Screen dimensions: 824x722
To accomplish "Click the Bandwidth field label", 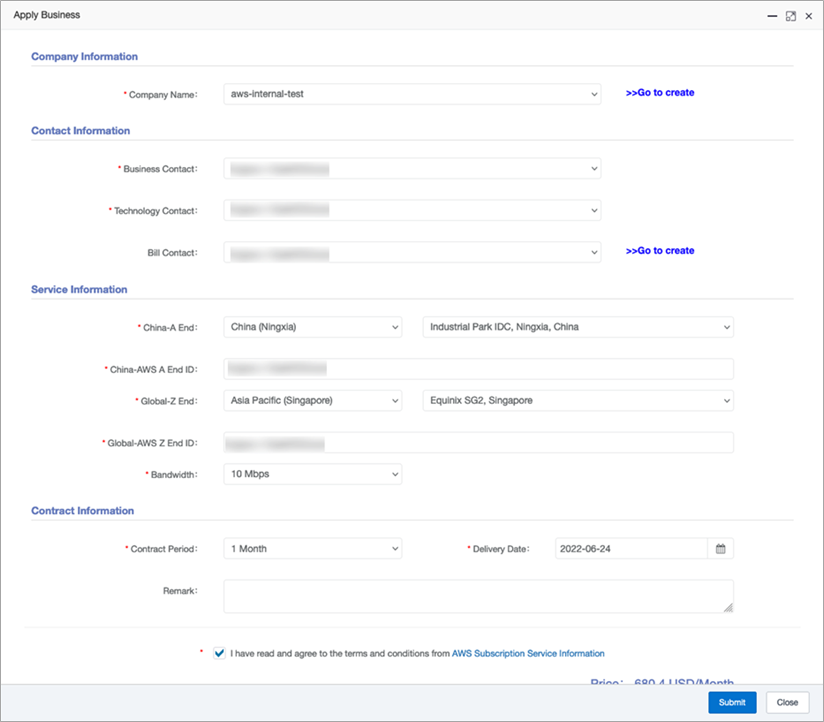I will [x=174, y=475].
